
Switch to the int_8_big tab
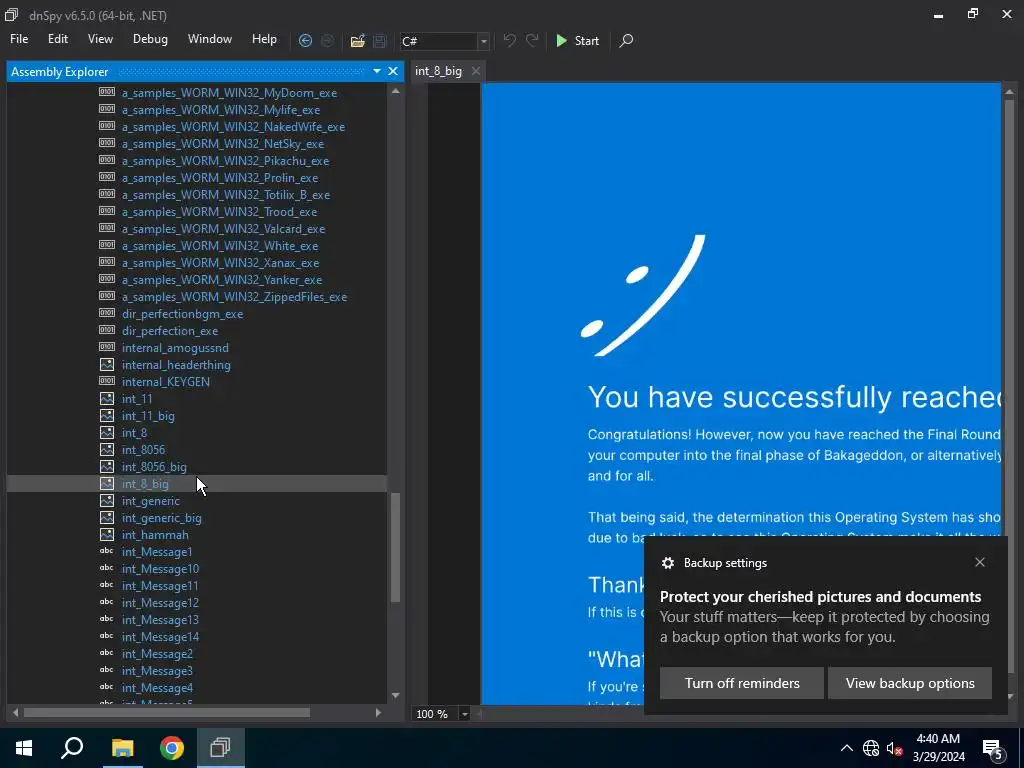pyautogui.click(x=438, y=71)
